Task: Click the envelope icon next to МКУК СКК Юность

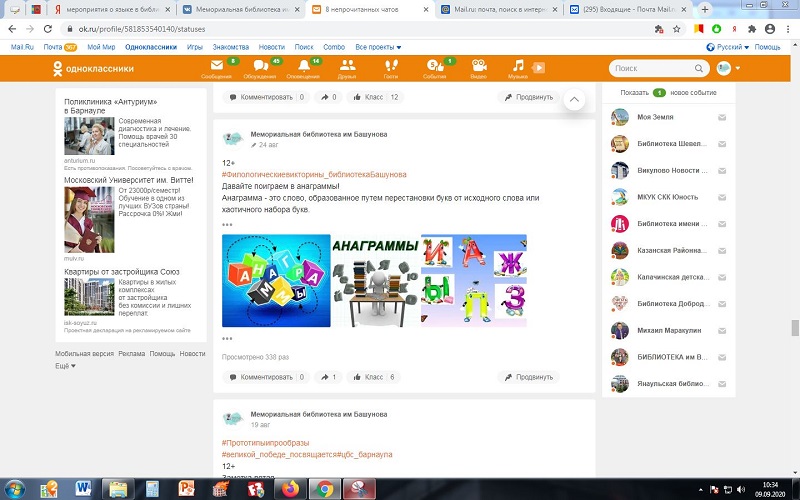Action: (722, 197)
